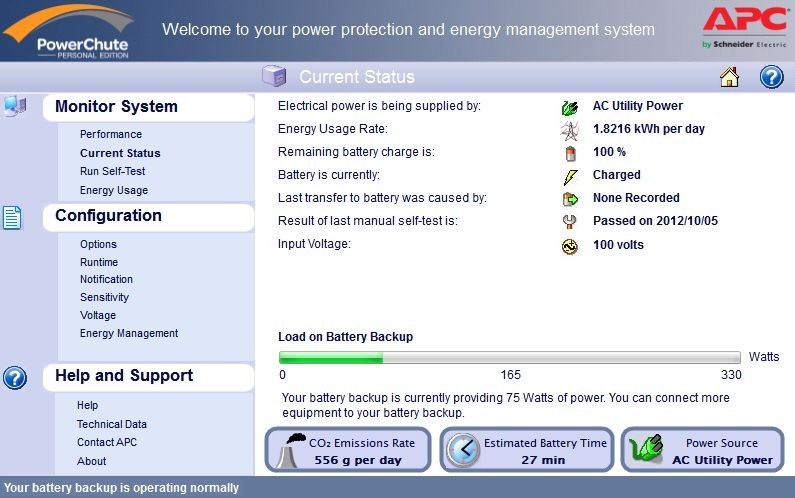Click the '1.8216 kWh per day' value
The image size is (795, 498).
[x=648, y=129]
